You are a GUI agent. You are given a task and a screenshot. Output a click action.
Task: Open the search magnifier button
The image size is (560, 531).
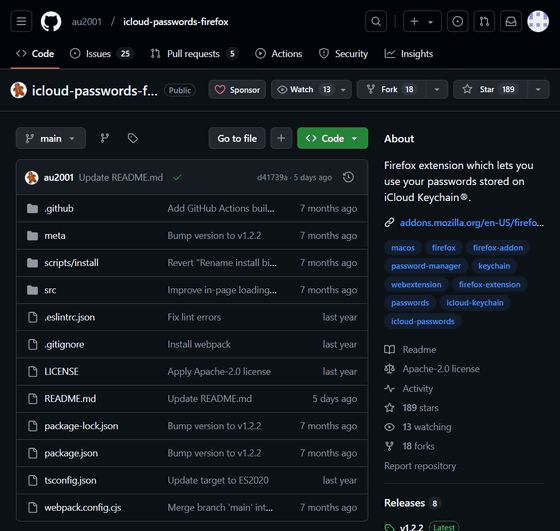(x=376, y=21)
